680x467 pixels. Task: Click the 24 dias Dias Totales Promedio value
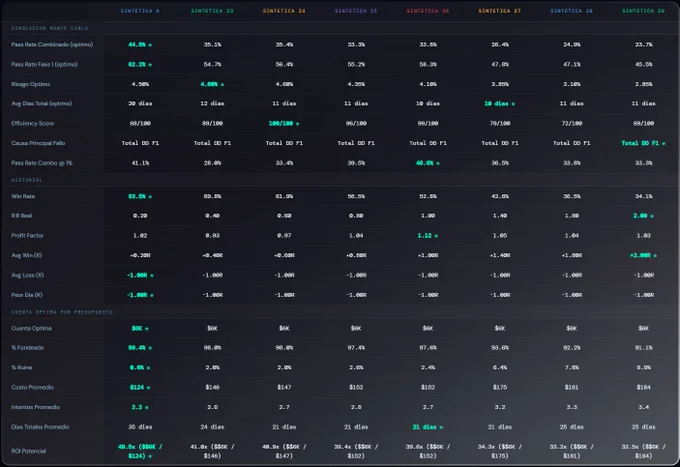coord(212,427)
